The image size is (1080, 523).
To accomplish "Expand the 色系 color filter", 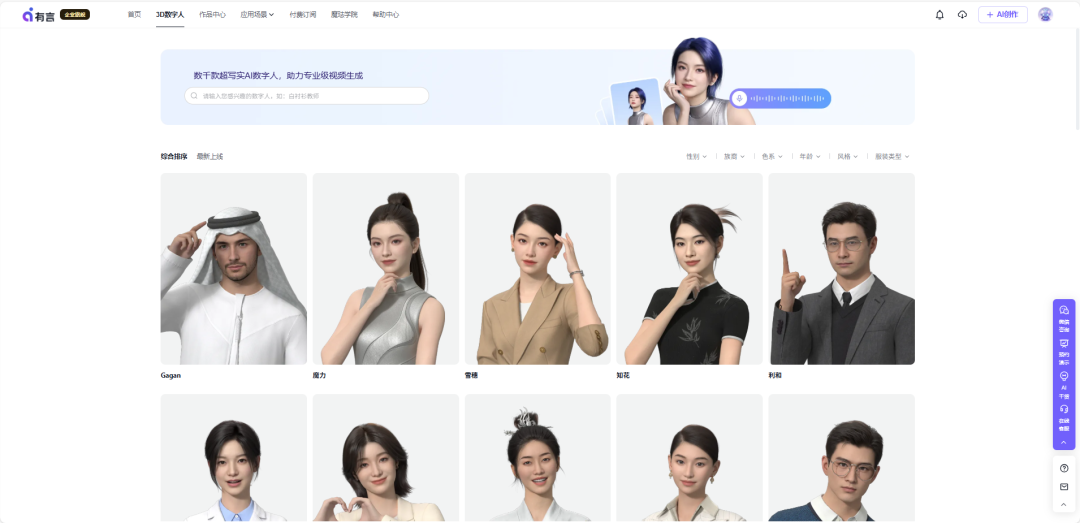I will 772,156.
